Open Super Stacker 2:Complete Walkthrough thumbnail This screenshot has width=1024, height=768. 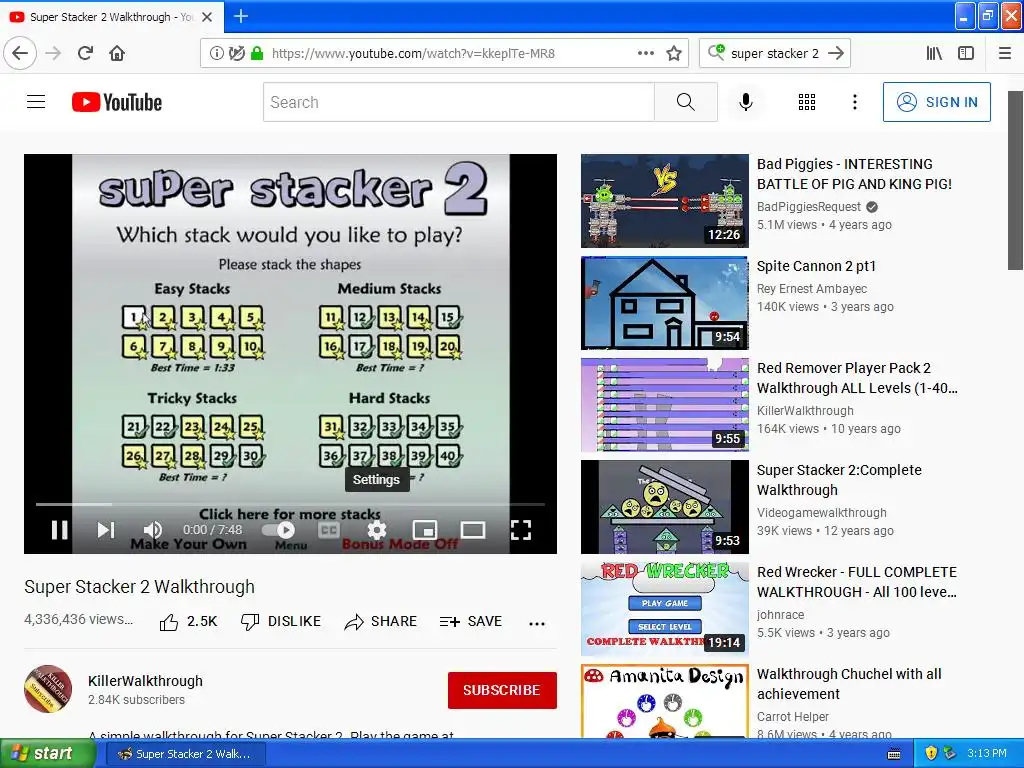coord(665,507)
